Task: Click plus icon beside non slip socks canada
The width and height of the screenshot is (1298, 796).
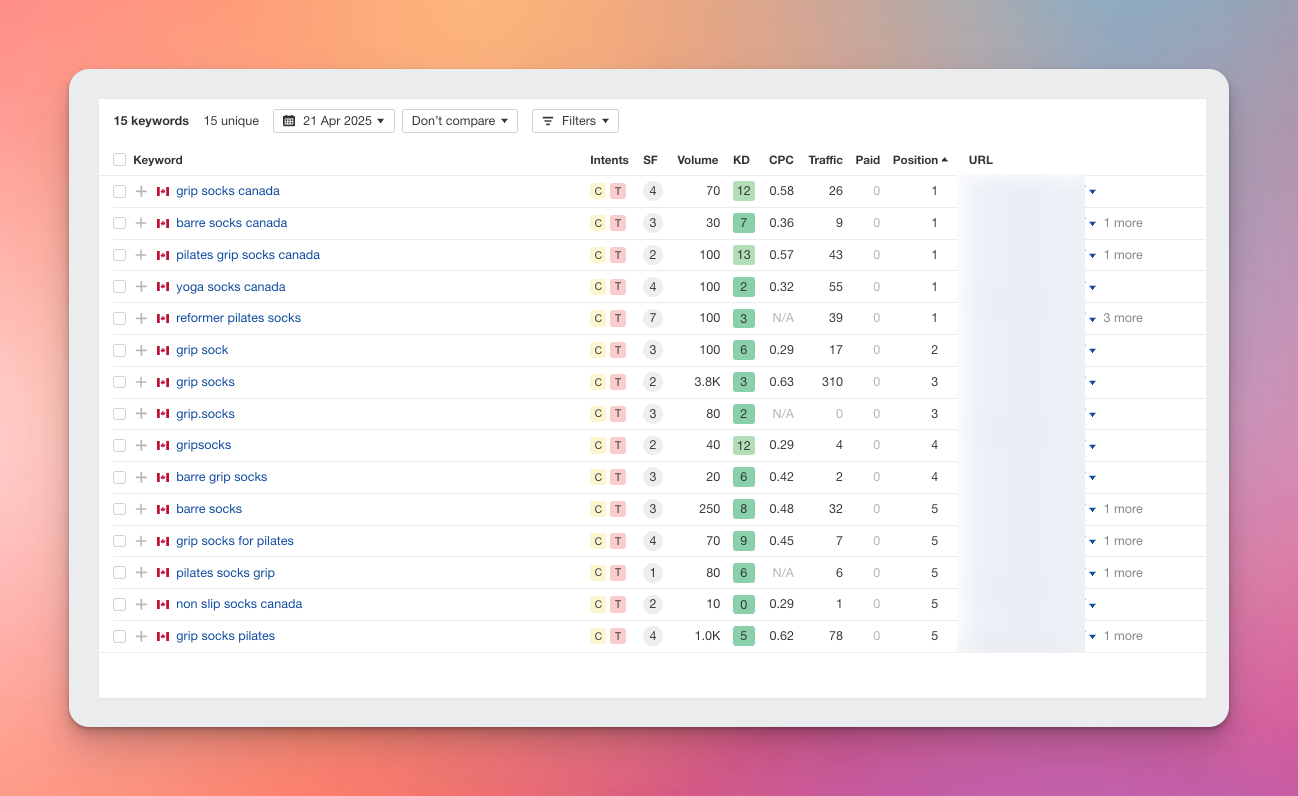Action: click(141, 604)
